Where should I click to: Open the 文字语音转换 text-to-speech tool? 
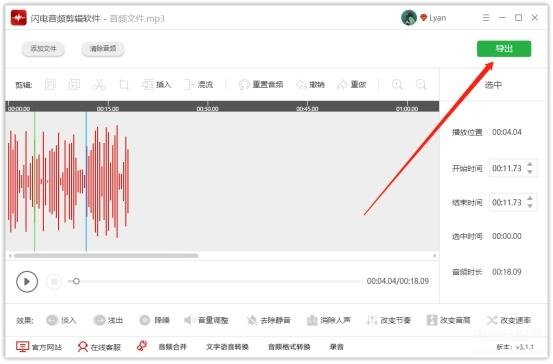pyautogui.click(x=227, y=347)
